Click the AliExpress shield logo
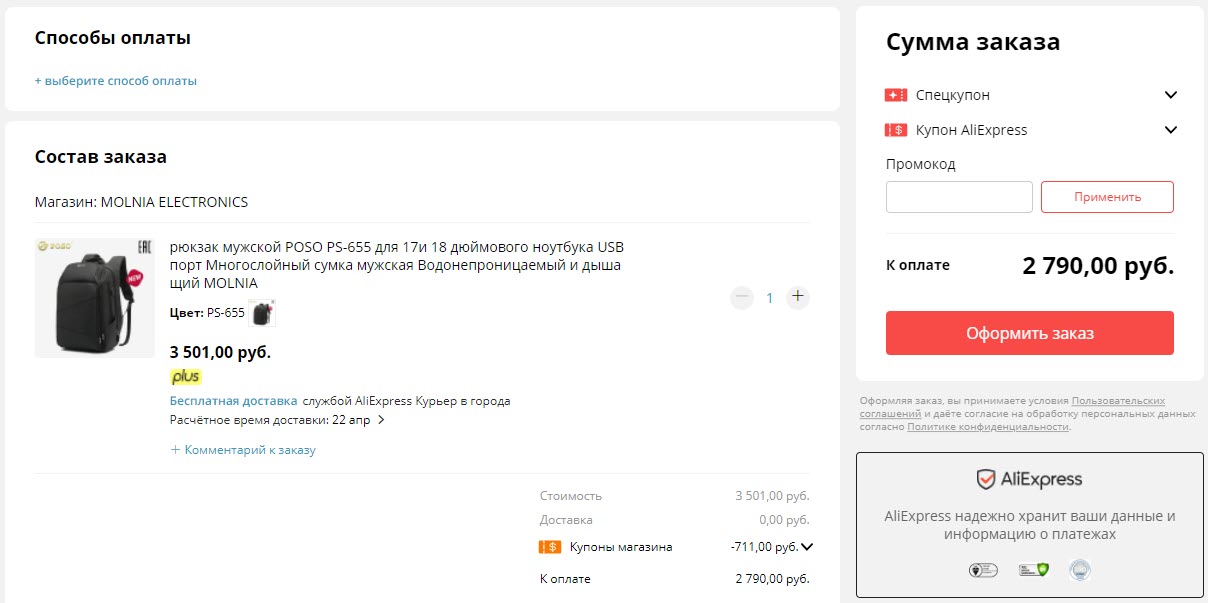1208x603 pixels. [985, 480]
